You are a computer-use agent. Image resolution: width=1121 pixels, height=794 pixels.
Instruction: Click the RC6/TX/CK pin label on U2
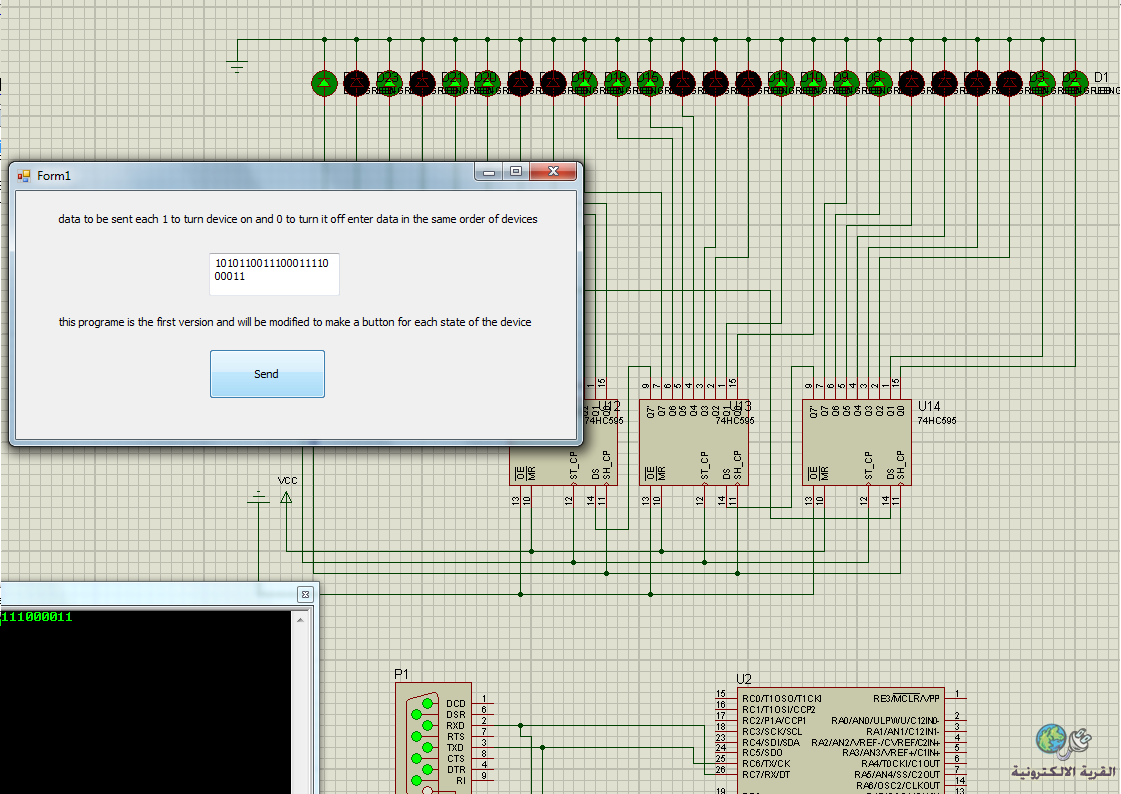coord(766,763)
